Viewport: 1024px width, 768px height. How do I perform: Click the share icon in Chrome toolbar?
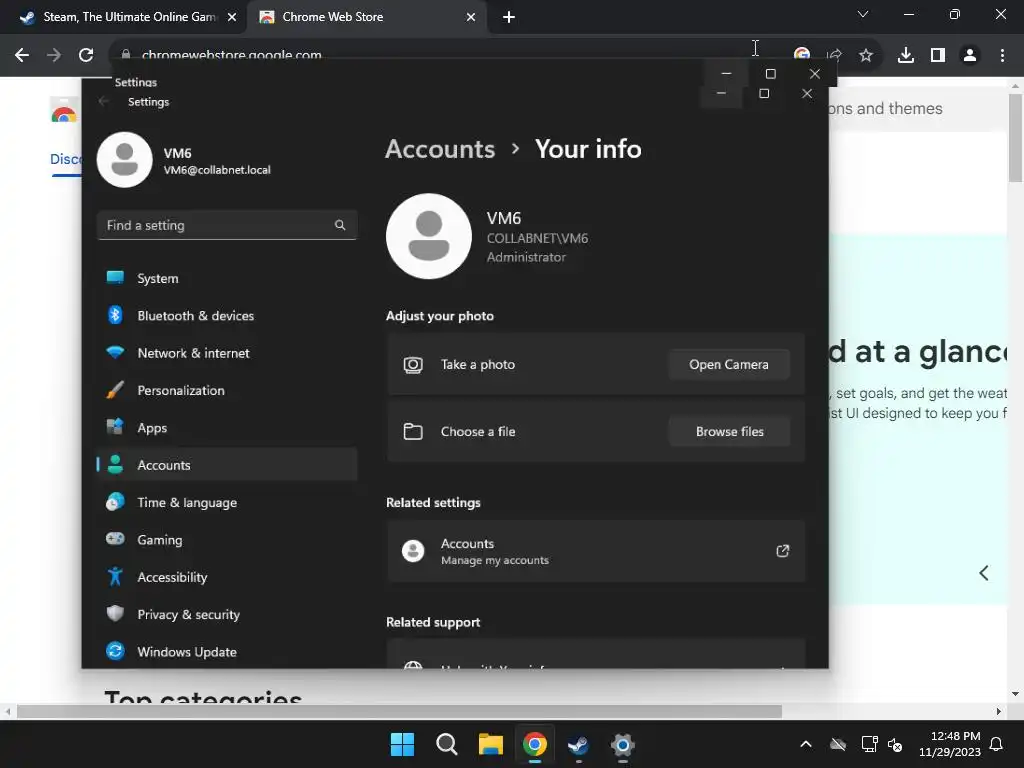(x=834, y=55)
